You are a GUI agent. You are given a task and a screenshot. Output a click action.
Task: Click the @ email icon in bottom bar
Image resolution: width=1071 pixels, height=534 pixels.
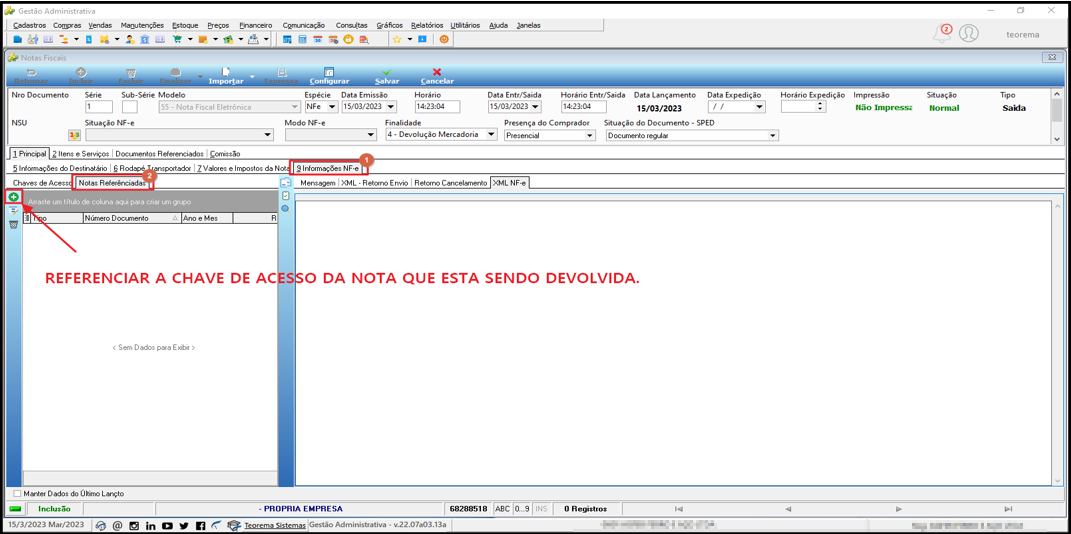point(117,526)
